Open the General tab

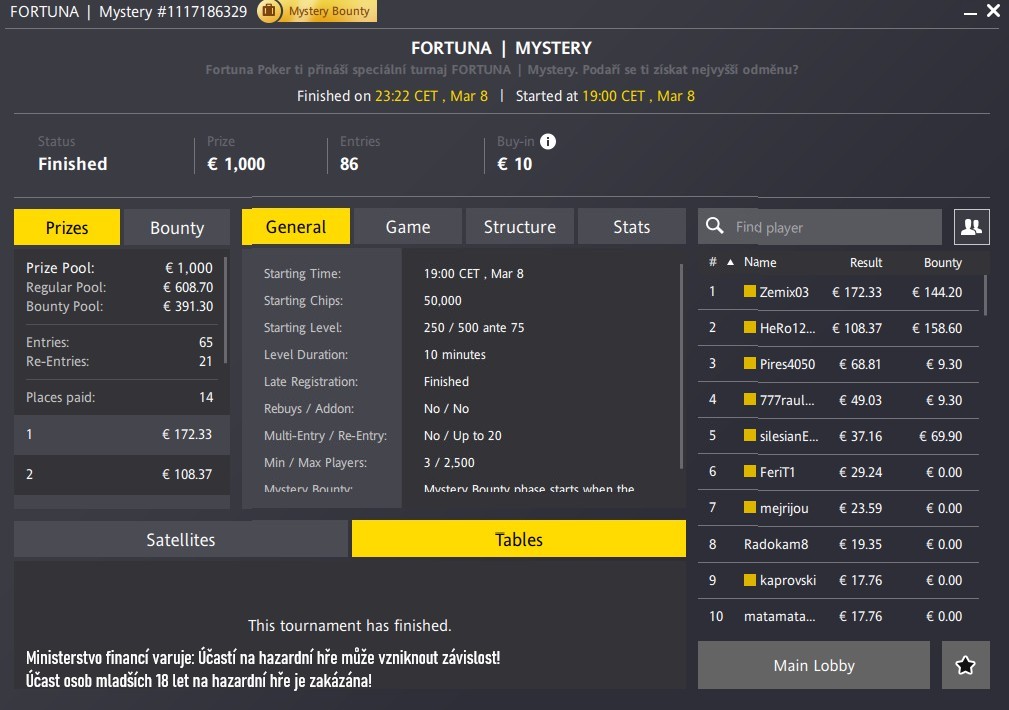coord(296,227)
